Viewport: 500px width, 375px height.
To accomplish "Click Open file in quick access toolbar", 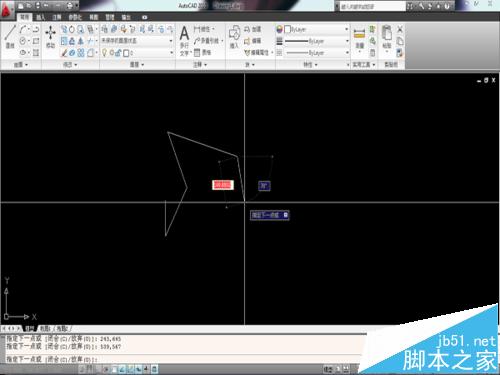I will pyautogui.click(x=29, y=6).
